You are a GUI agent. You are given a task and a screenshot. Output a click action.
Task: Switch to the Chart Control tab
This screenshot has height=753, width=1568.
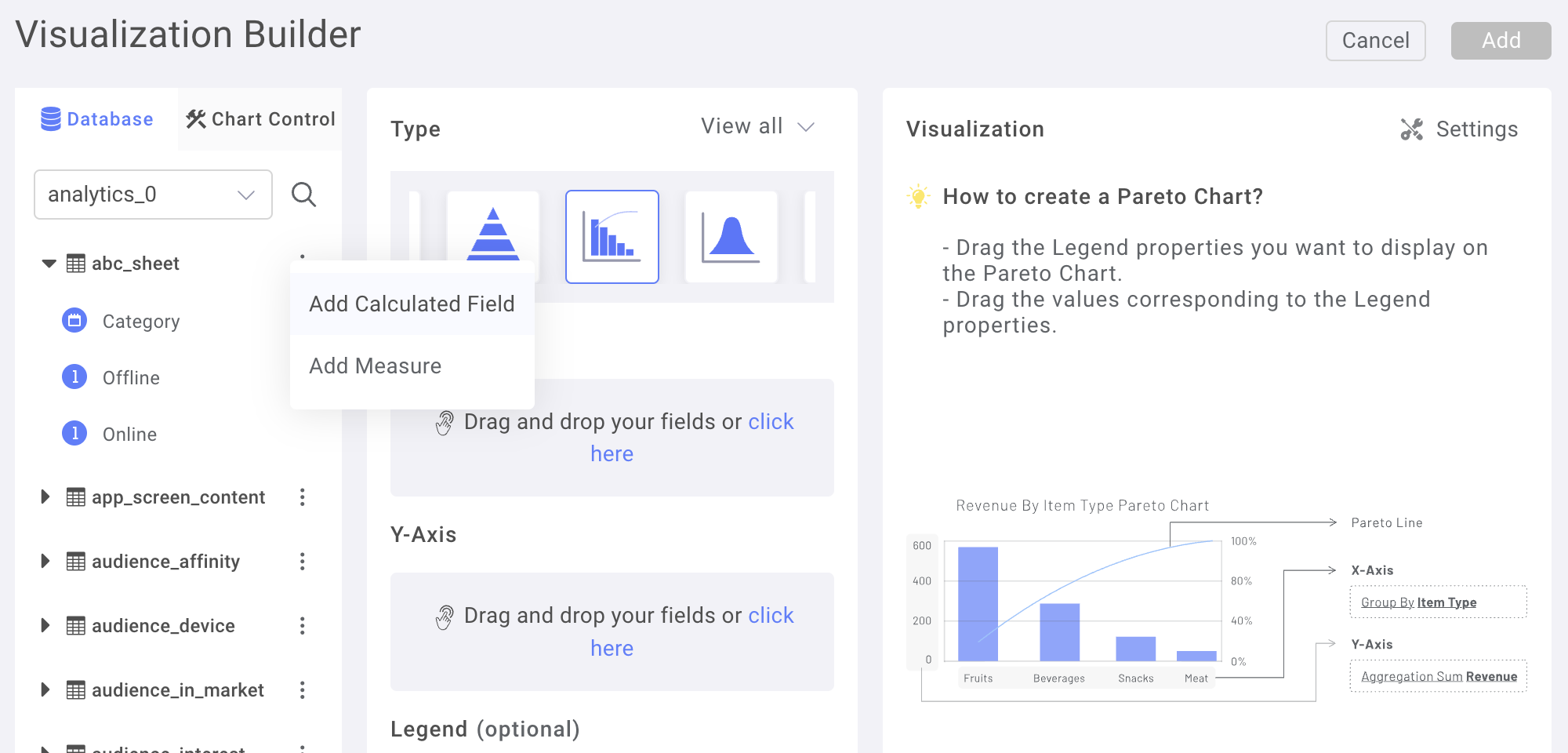coord(259,118)
